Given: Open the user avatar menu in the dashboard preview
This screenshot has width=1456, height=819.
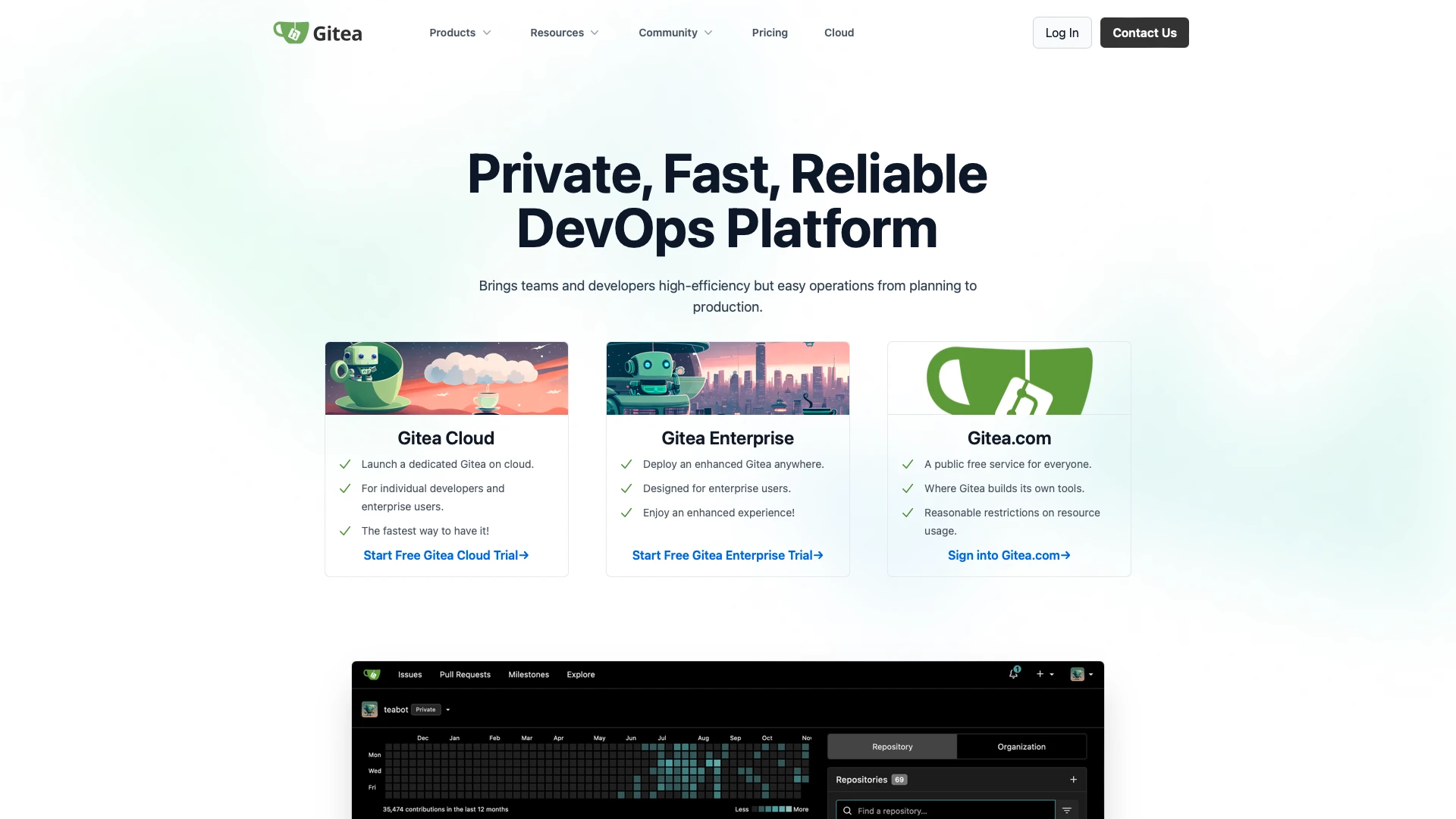Looking at the screenshot, I should click(x=1081, y=674).
